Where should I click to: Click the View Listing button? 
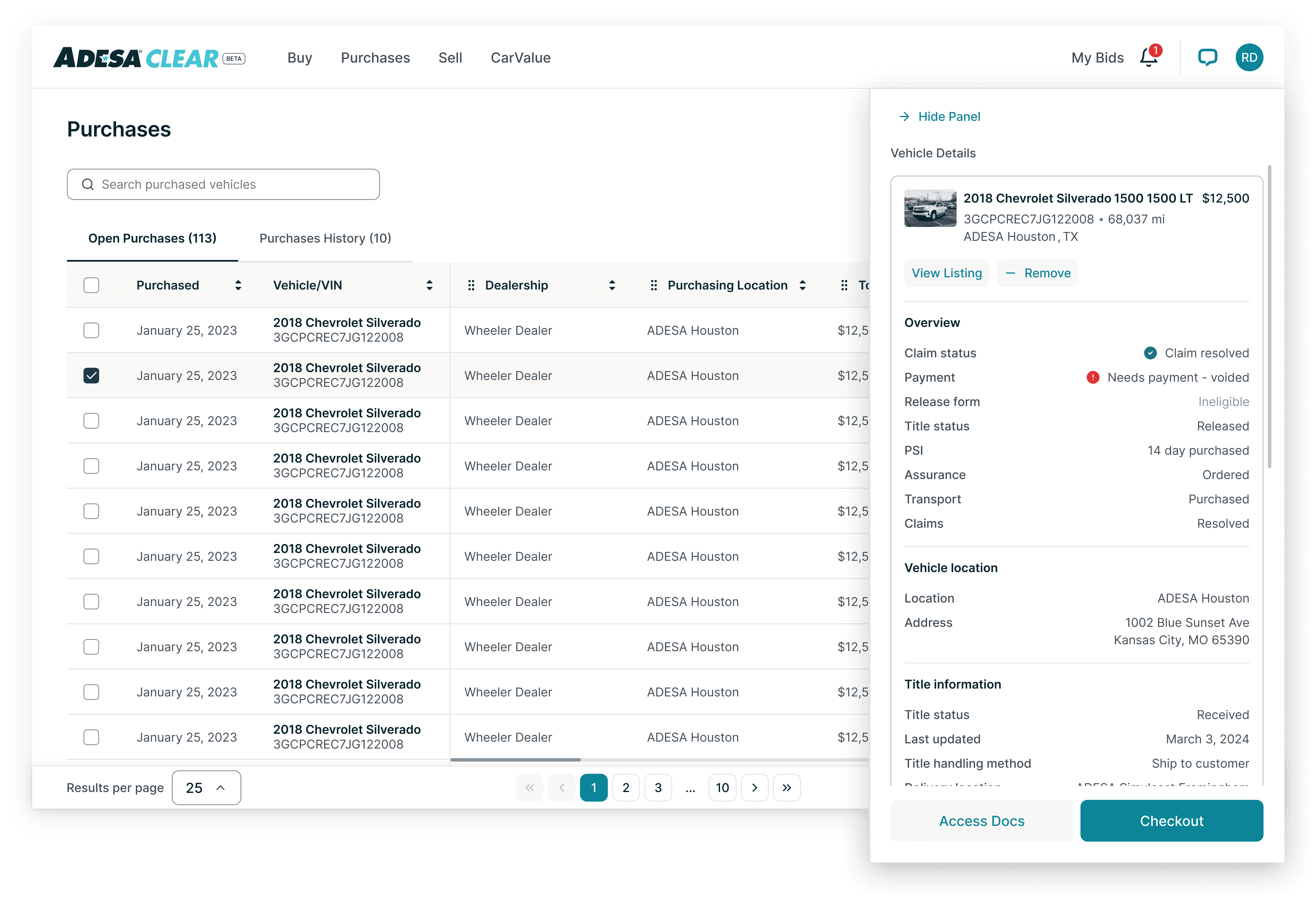coord(946,274)
